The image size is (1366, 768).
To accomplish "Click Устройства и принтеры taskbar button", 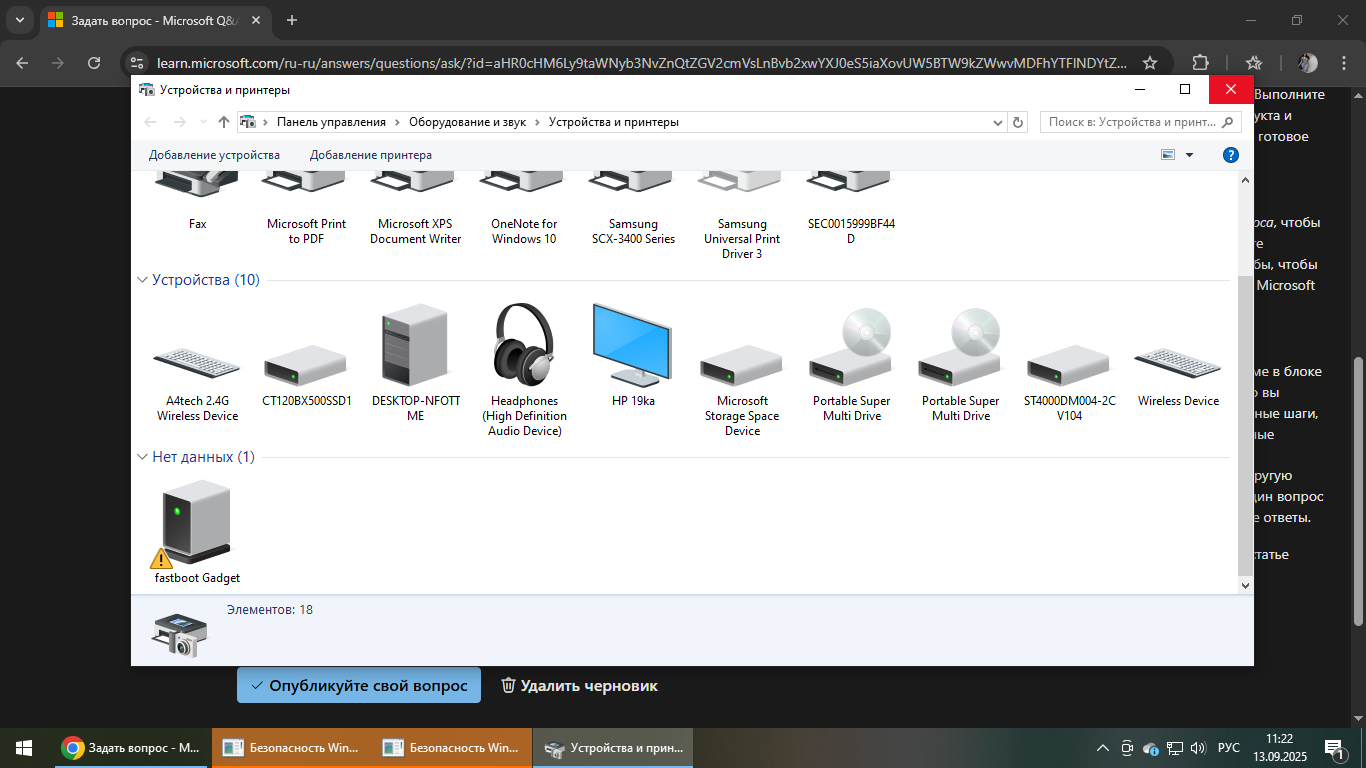I will tap(613, 748).
